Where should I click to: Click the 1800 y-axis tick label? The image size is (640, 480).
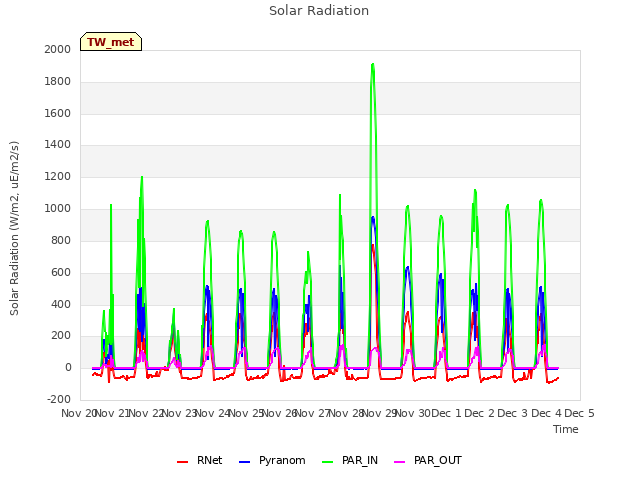pos(58,82)
